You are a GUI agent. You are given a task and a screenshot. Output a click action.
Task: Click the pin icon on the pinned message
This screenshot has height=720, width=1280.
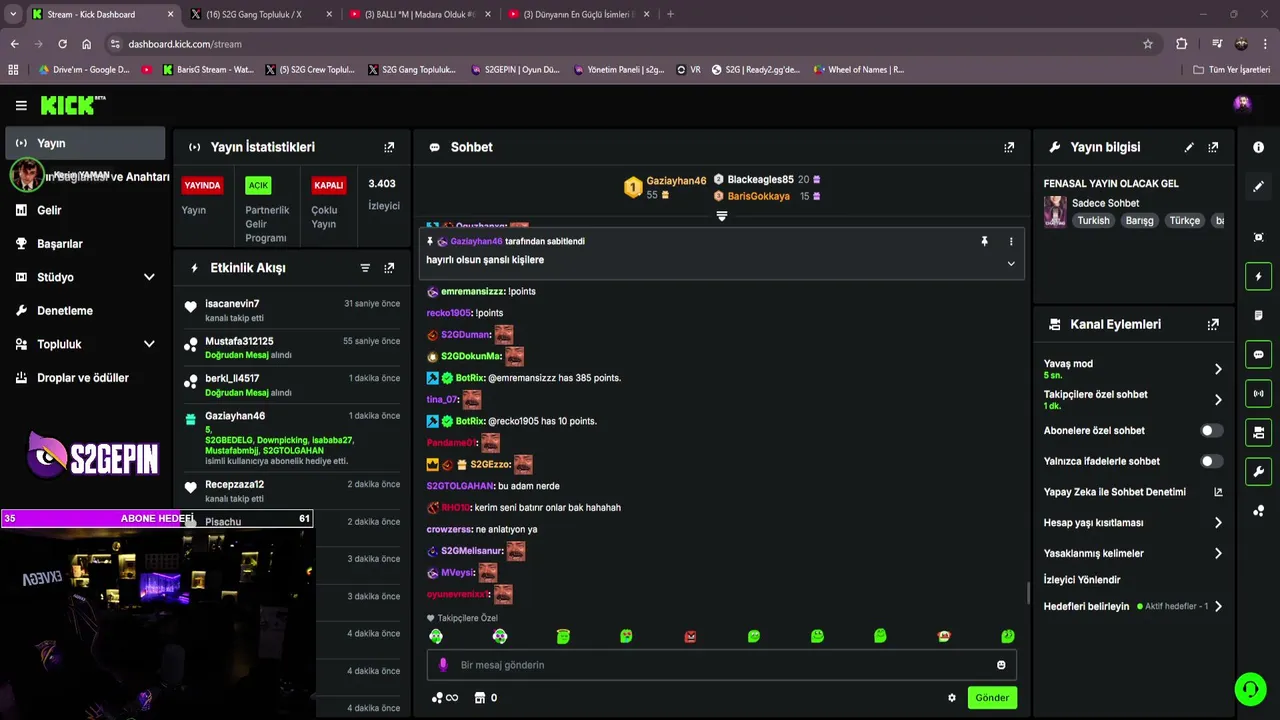tap(984, 241)
